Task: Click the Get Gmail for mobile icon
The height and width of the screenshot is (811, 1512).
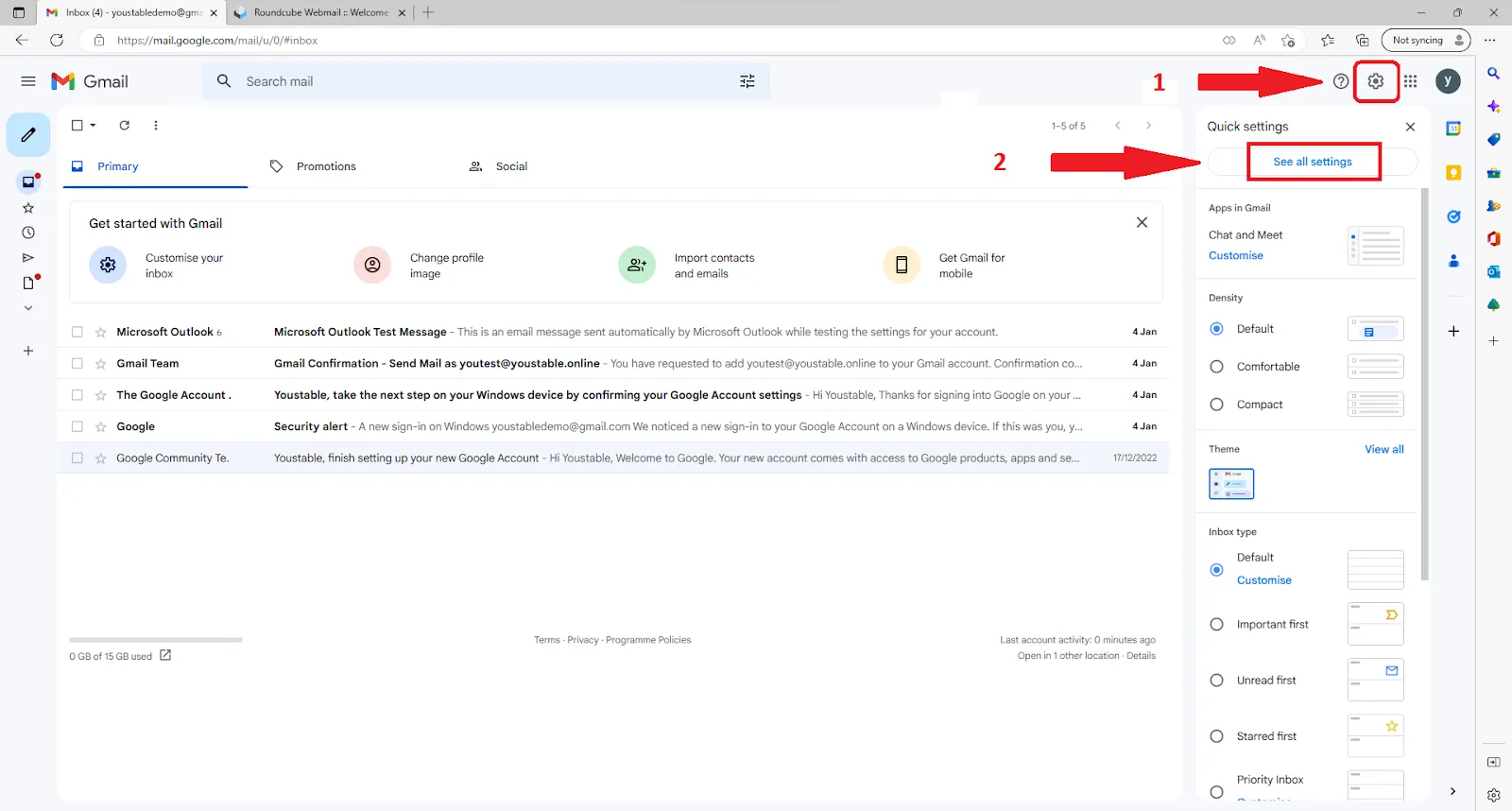Action: click(902, 265)
